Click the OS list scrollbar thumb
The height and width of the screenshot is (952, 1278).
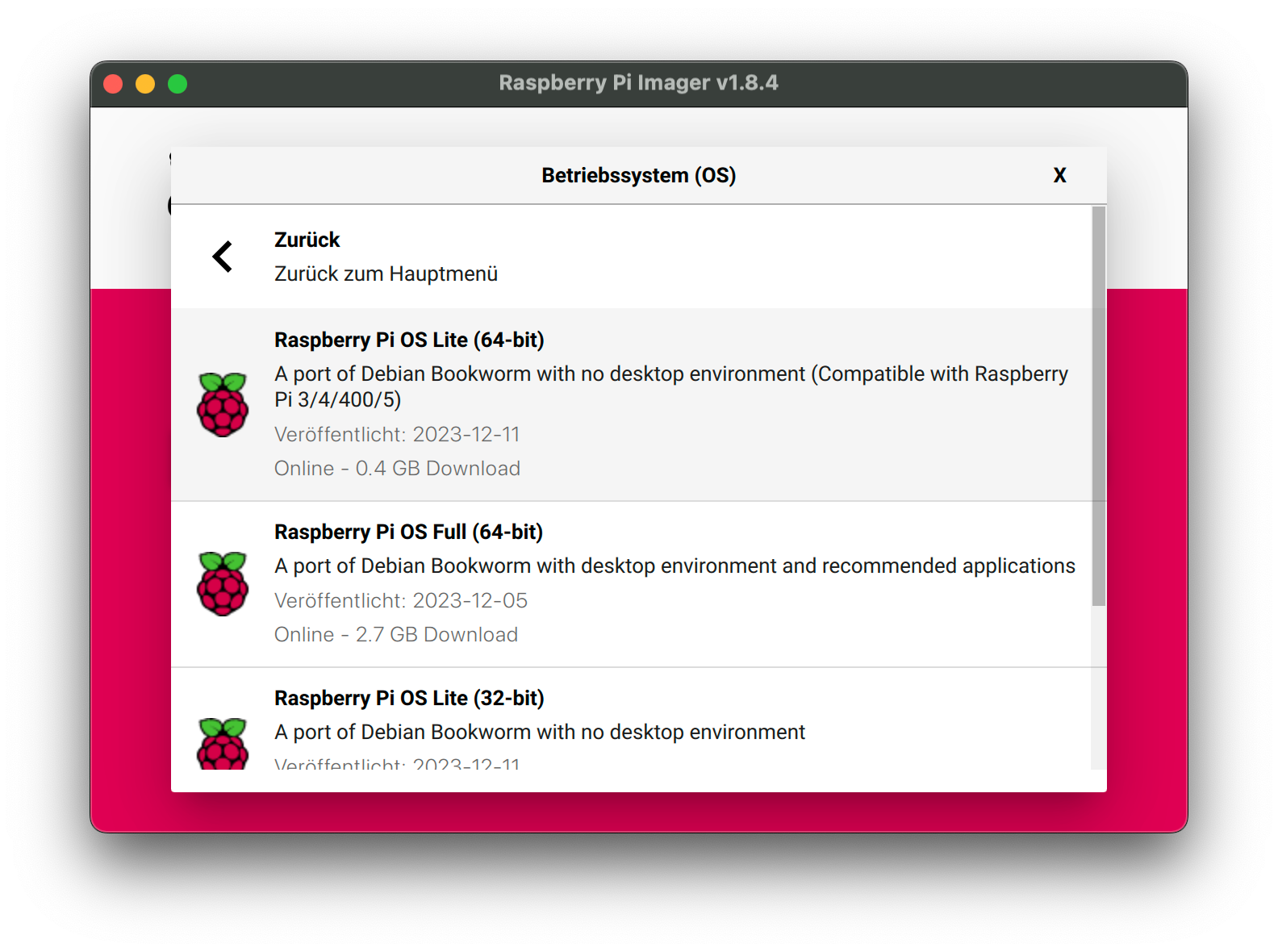pyautogui.click(x=1098, y=403)
